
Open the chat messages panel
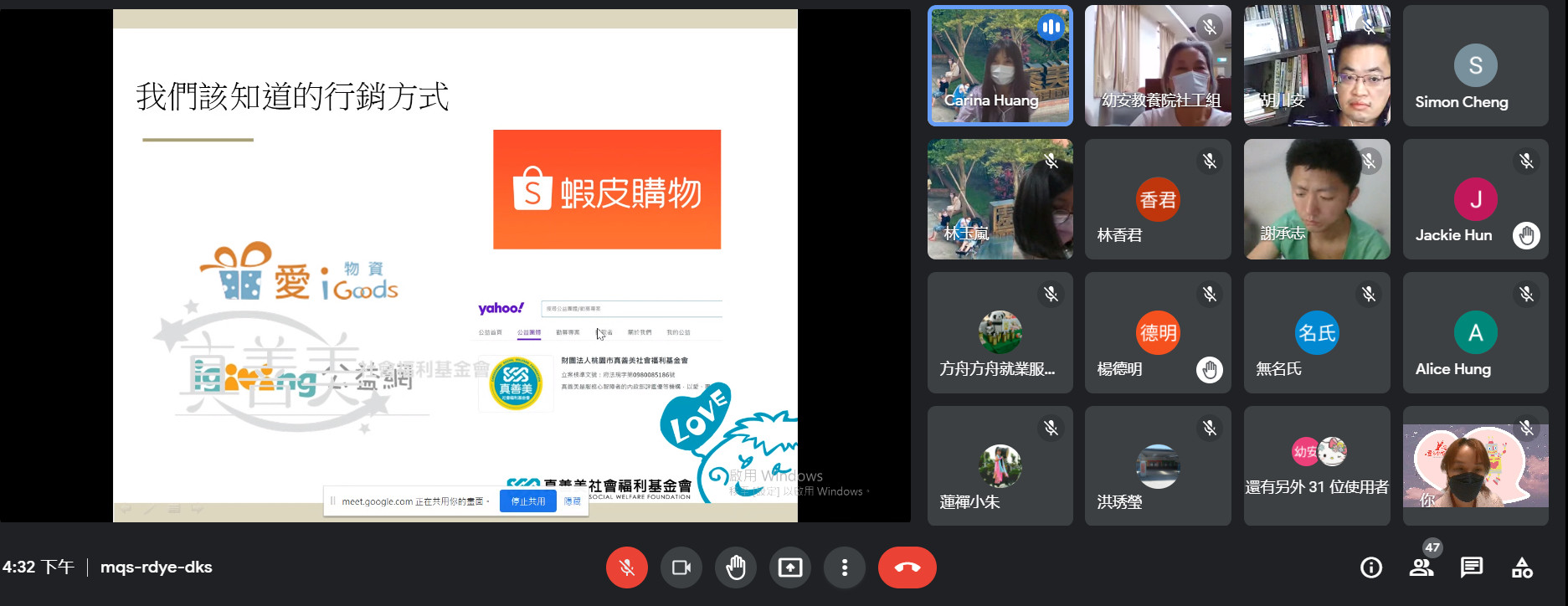[1472, 567]
